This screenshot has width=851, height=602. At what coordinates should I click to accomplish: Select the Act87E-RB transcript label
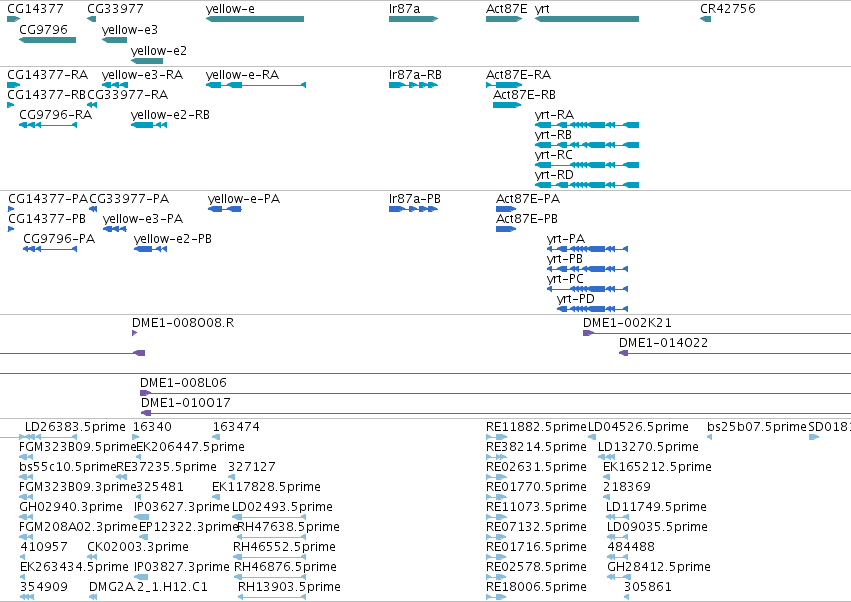click(x=524, y=94)
